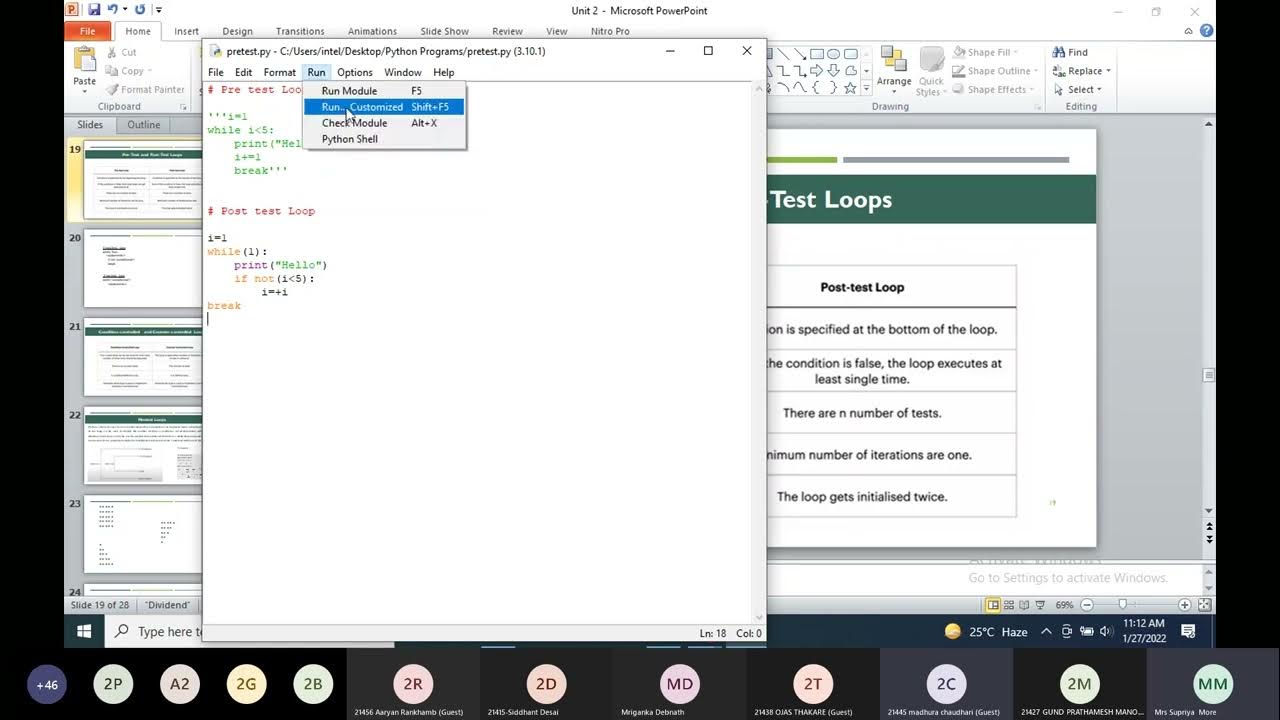Click Fit slide to current window icon
1280x720 pixels.
click(x=1204, y=605)
